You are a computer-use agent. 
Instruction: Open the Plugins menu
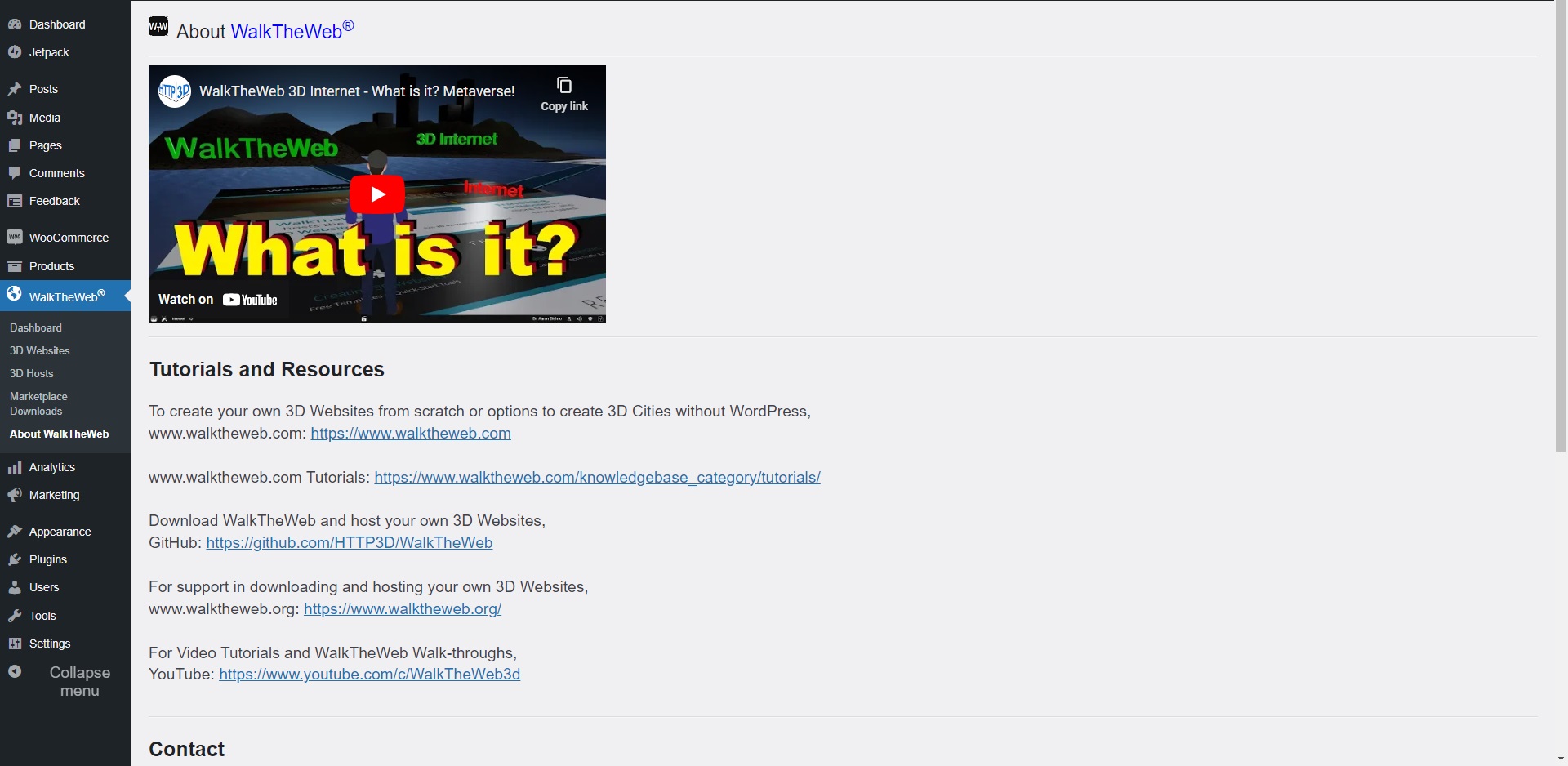[x=48, y=559]
